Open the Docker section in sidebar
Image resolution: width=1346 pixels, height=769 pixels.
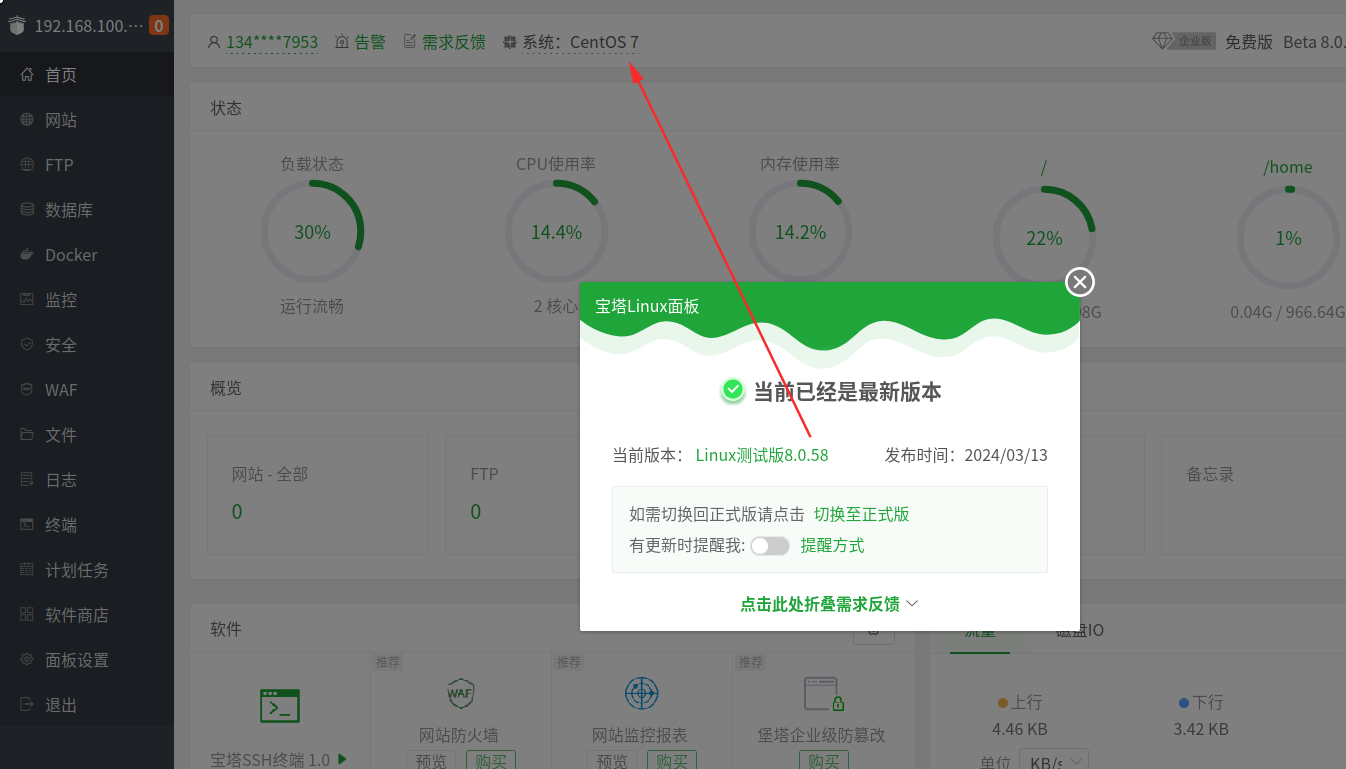87,255
